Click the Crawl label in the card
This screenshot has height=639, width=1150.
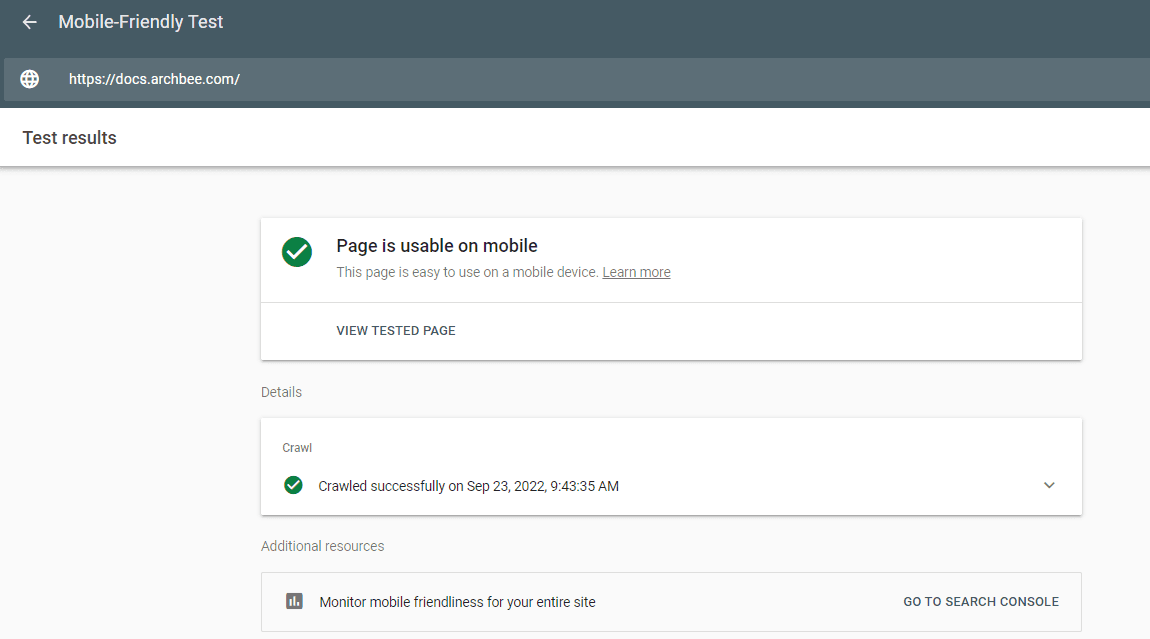click(x=297, y=448)
